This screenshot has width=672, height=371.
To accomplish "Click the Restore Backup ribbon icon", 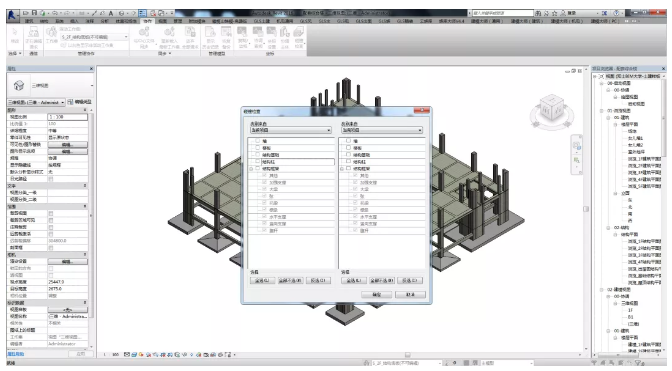I will (x=226, y=37).
